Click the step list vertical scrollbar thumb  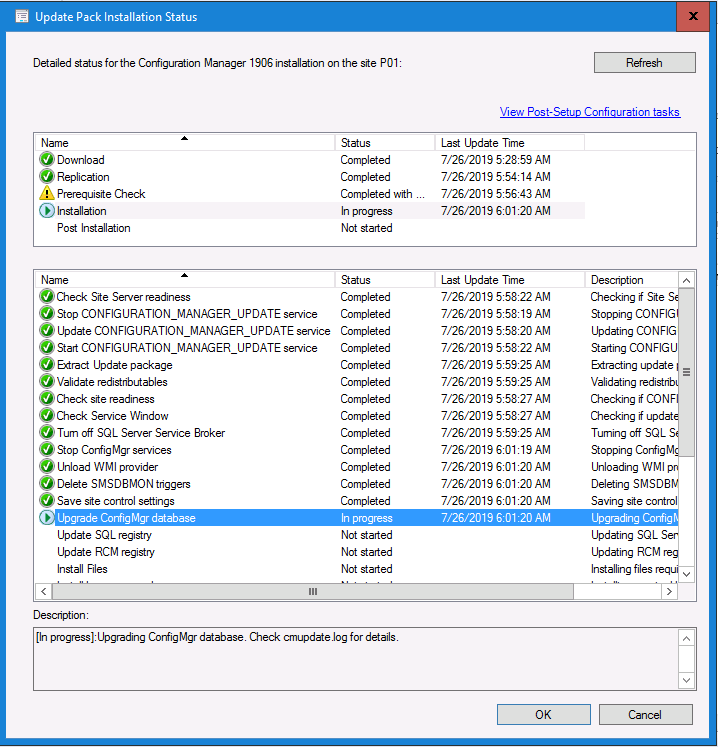coord(686,372)
